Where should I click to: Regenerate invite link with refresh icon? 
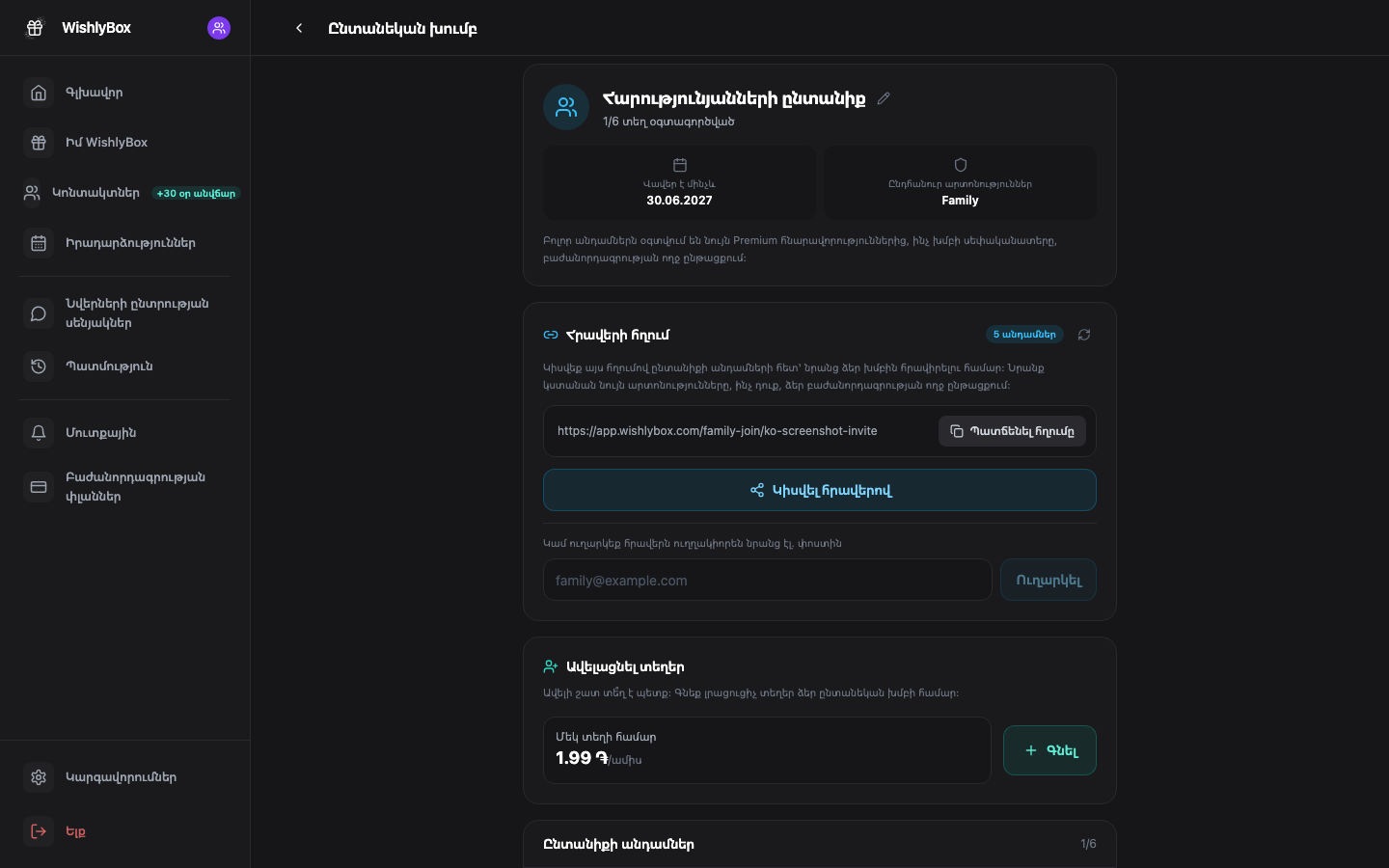[1084, 335]
